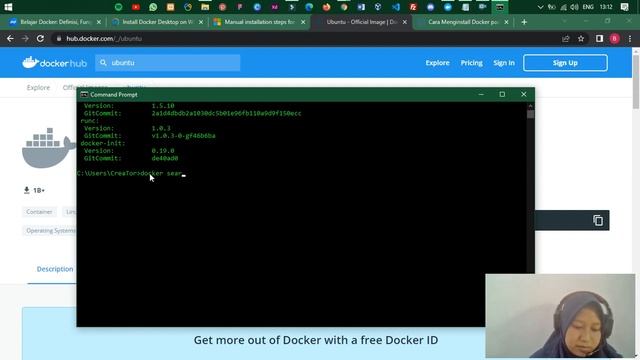This screenshot has width=640, height=360.
Task: Open the Pricing page link
Action: coord(471,63)
